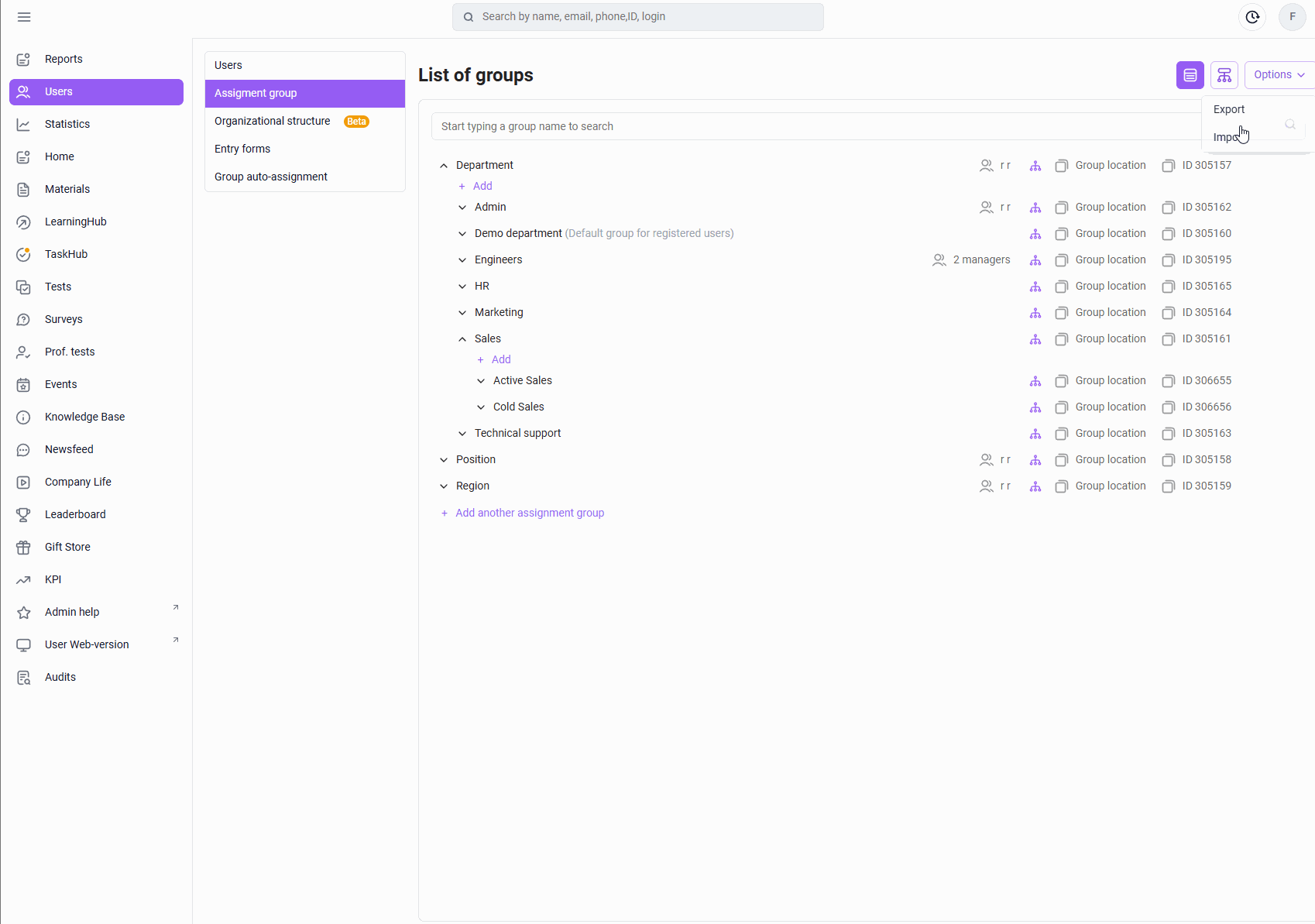
Task: Collapse the Sales group
Action: pyautogui.click(x=462, y=339)
